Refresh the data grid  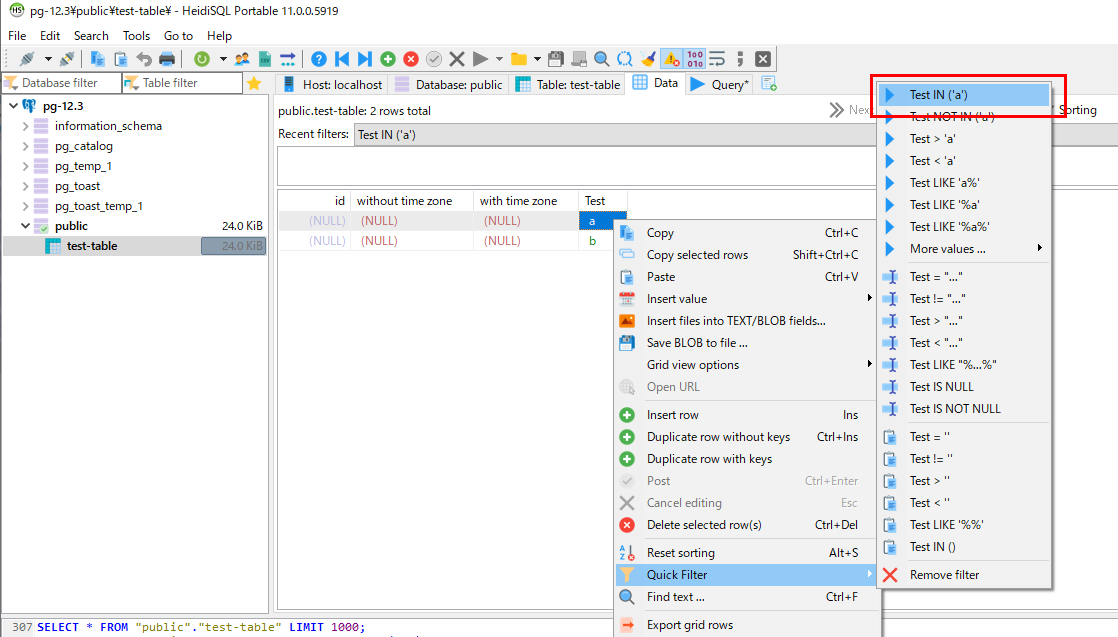(x=199, y=59)
